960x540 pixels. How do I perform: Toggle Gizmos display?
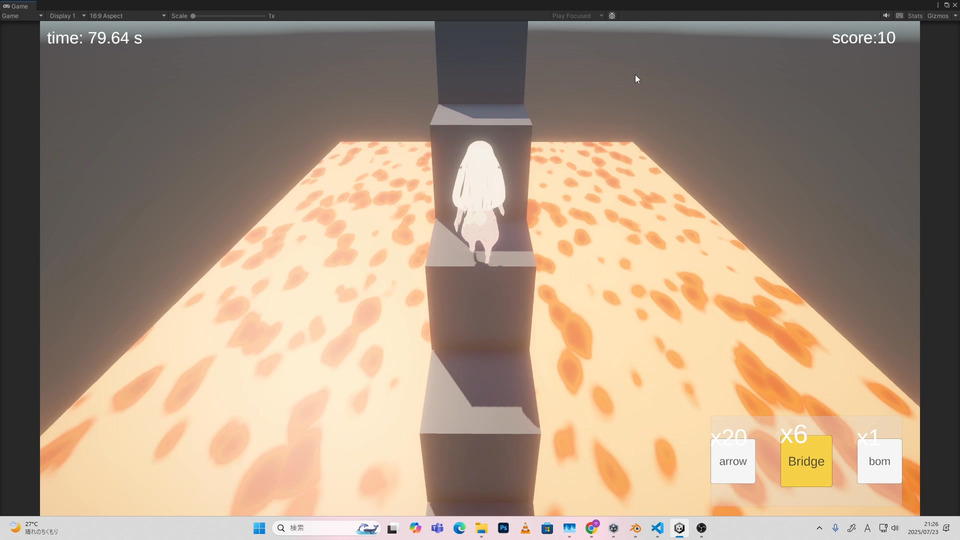(x=937, y=16)
